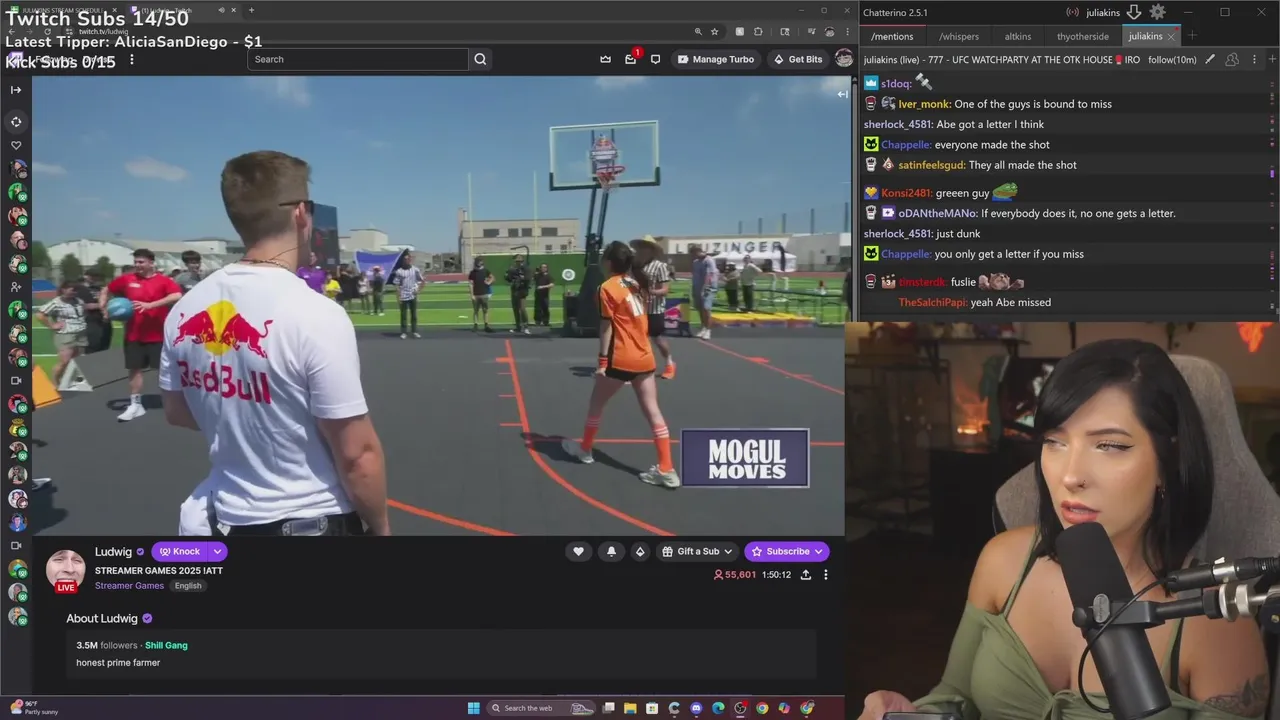1280x720 pixels.
Task: Click Chatterino red live streamer mode indicator icon
Action: tap(1072, 13)
